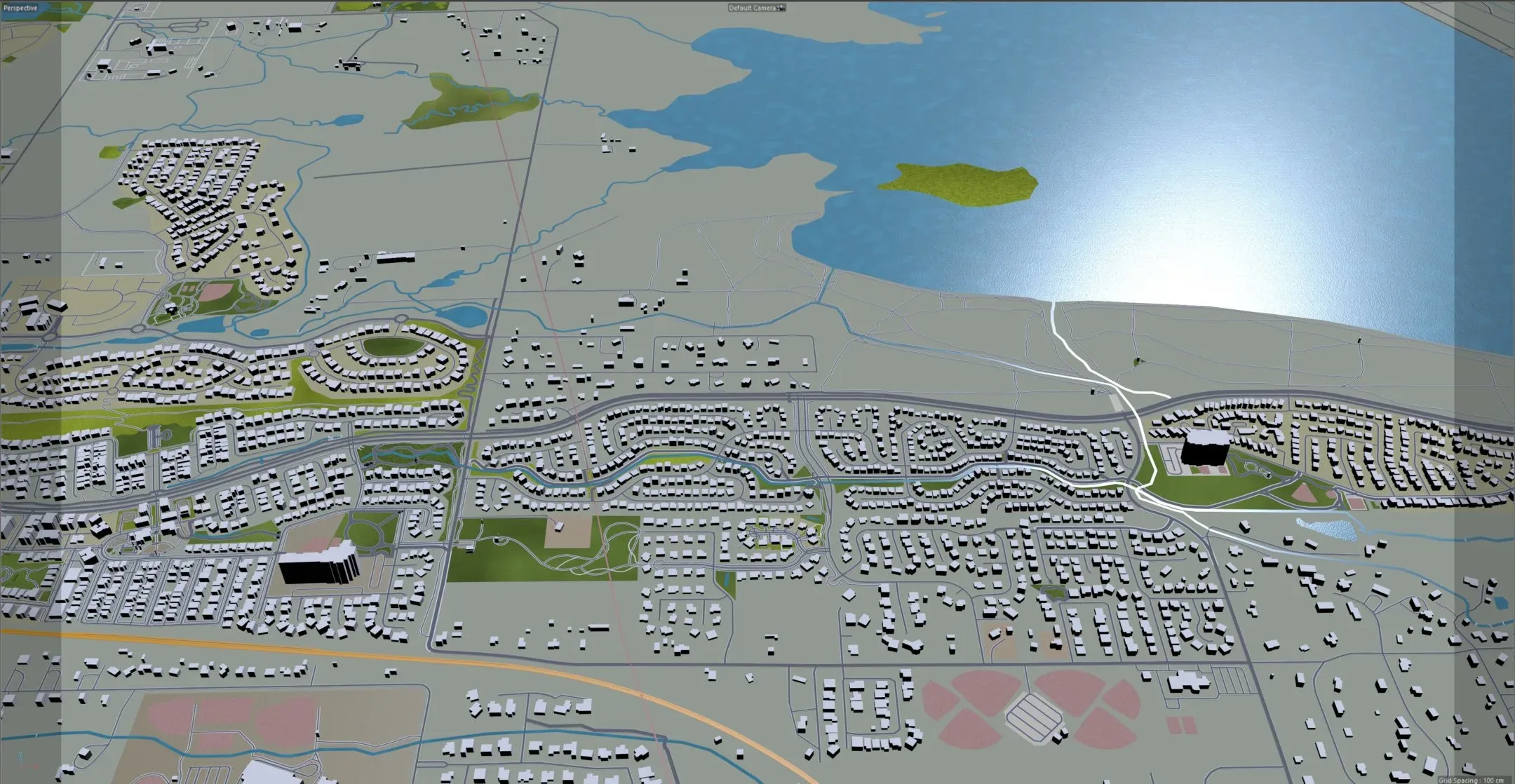Click the Perspective viewport label

tap(20, 8)
